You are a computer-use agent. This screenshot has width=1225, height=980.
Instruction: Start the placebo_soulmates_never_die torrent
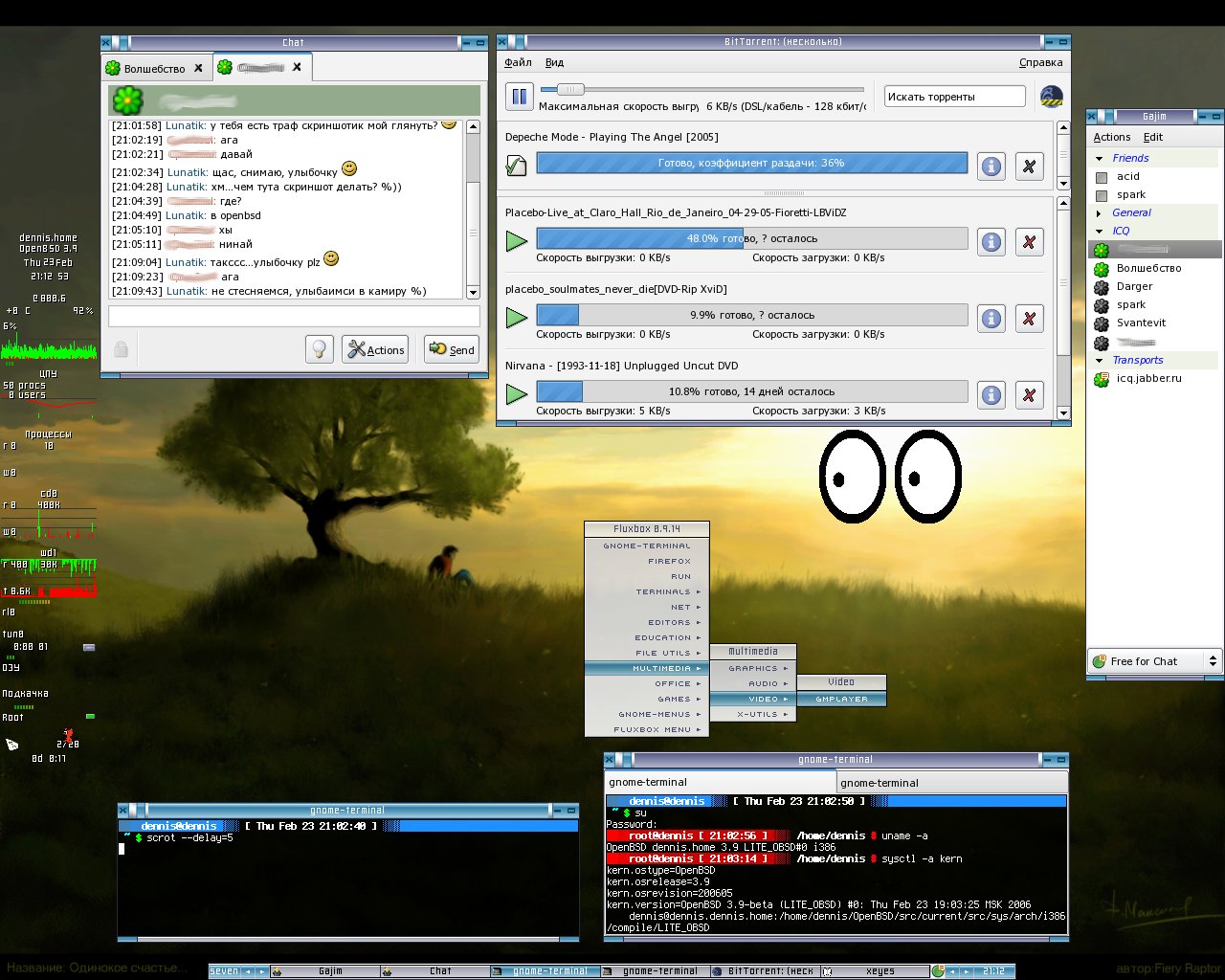517,317
